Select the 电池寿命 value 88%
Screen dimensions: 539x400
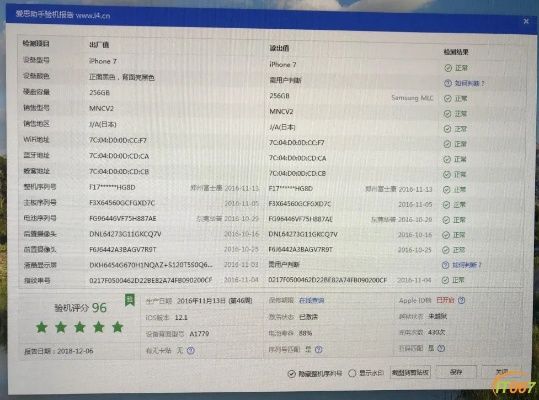click(x=306, y=333)
